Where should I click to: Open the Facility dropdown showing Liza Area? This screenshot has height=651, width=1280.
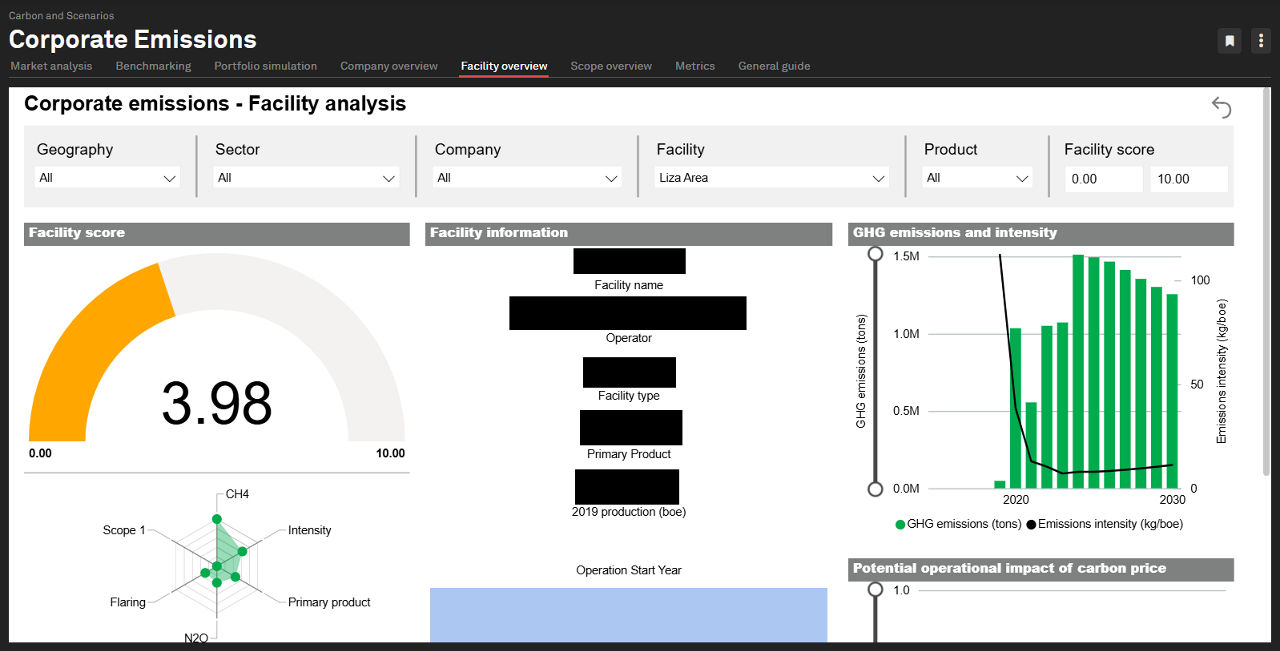click(771, 178)
